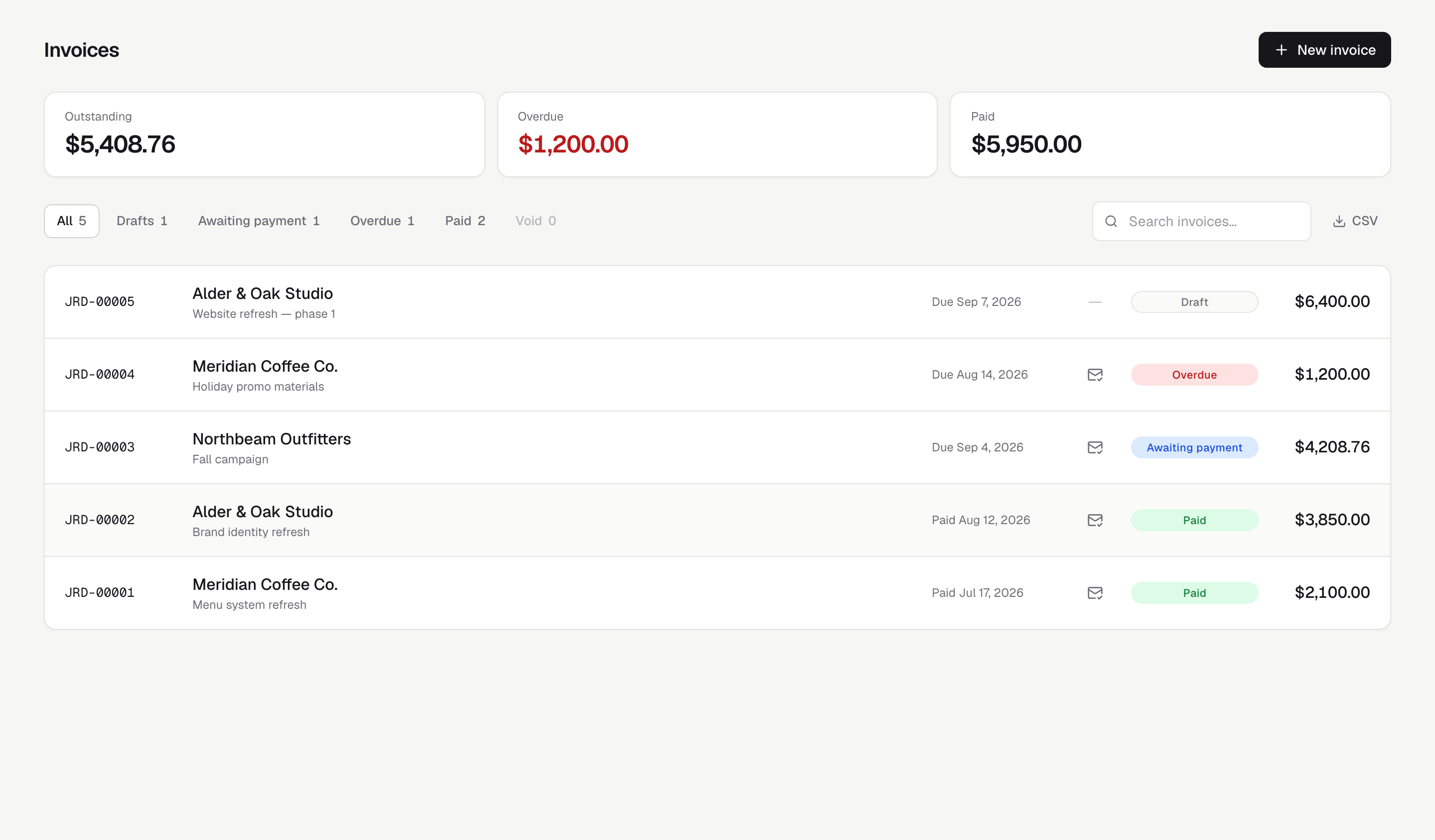Image resolution: width=1435 pixels, height=840 pixels.
Task: Open invoice number JRD-00003
Action: click(100, 447)
